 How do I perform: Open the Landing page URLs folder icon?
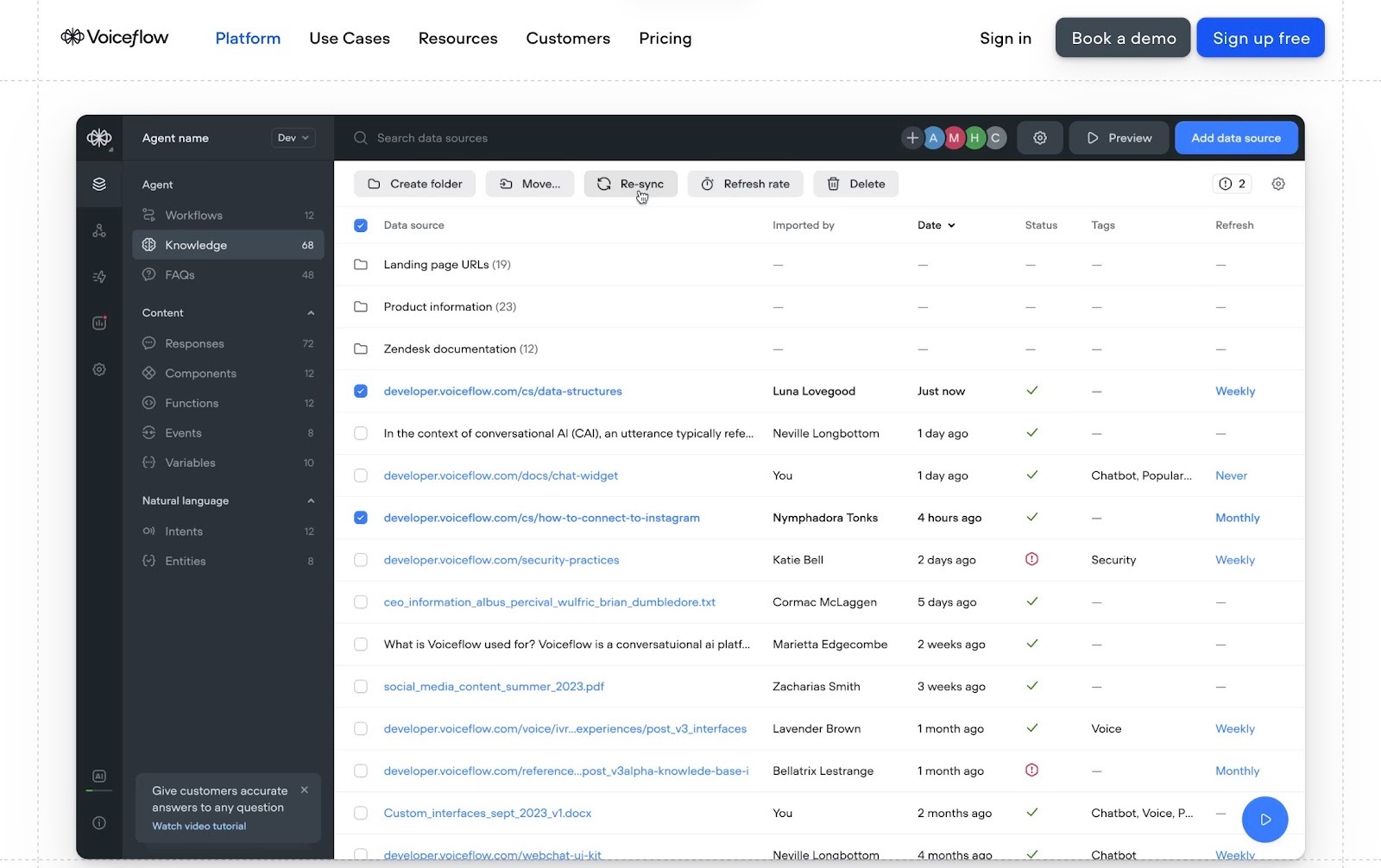(361, 265)
